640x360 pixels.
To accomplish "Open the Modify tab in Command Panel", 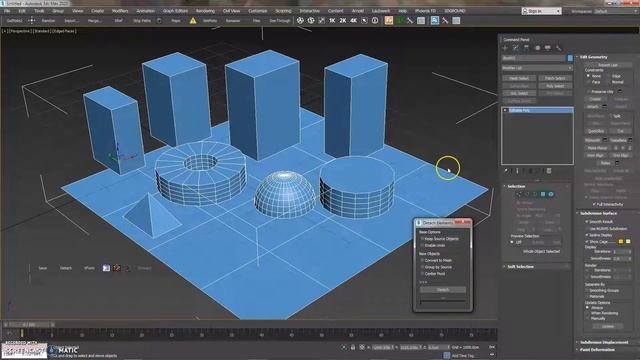I will click(x=516, y=48).
